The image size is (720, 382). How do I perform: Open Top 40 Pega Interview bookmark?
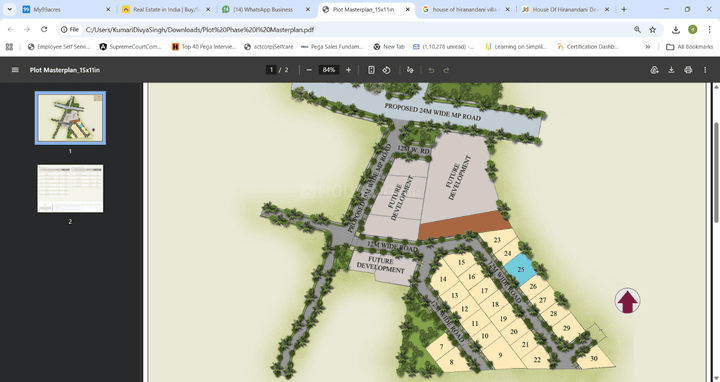203,46
